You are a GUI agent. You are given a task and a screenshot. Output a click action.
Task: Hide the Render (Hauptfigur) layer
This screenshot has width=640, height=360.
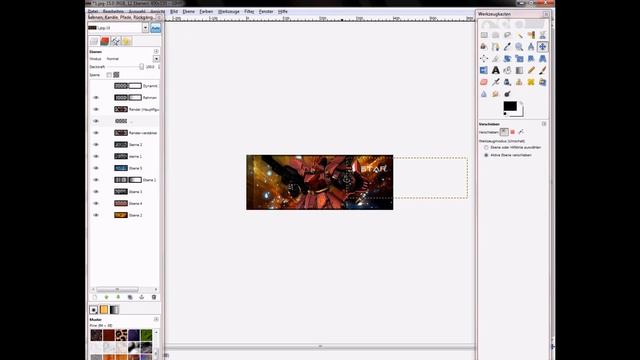coord(96,109)
